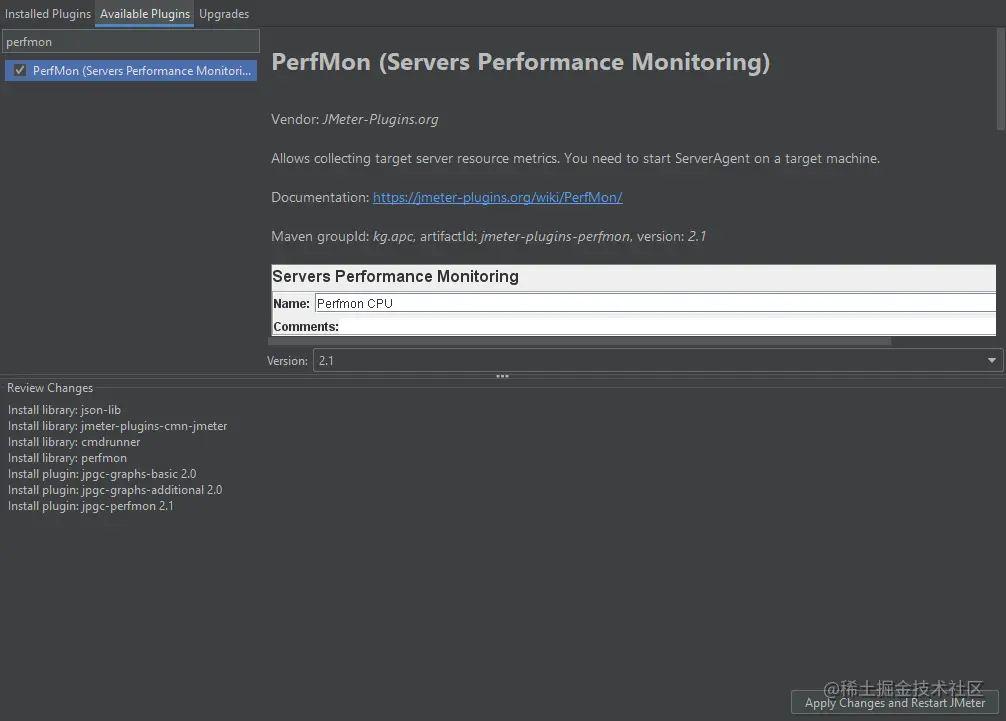The image size is (1006, 721).
Task: Click the Version dropdown arrow
Action: (x=991, y=360)
